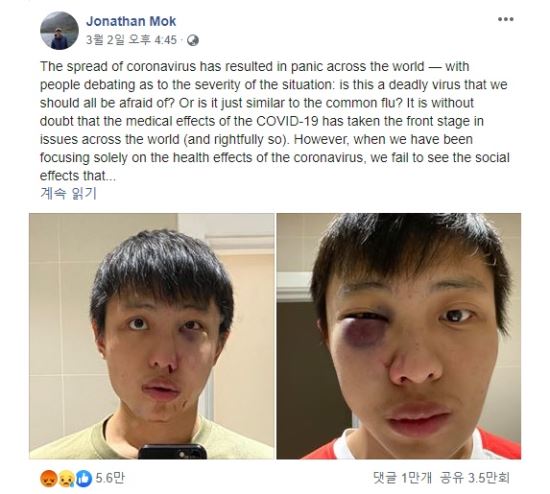Image resolution: width=550 pixels, height=494 pixels.
Task: Open the right photo in red shirt
Action: point(398,336)
